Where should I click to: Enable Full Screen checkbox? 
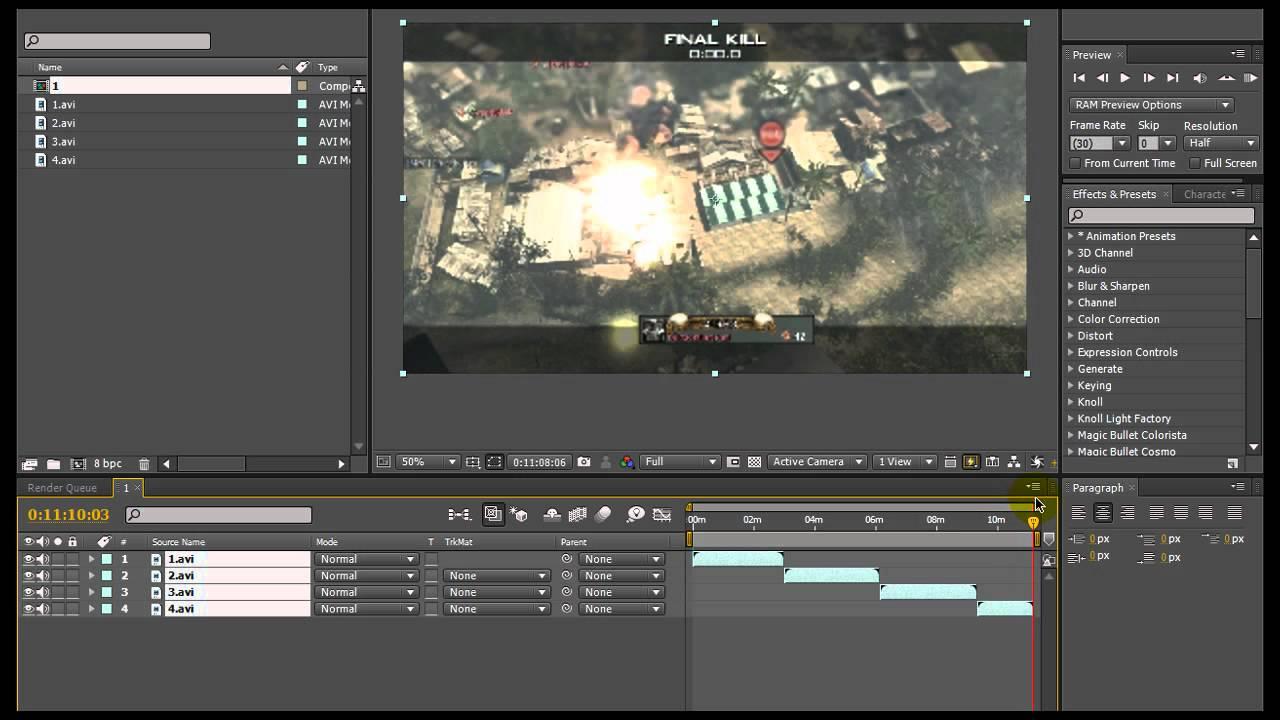pos(1195,163)
